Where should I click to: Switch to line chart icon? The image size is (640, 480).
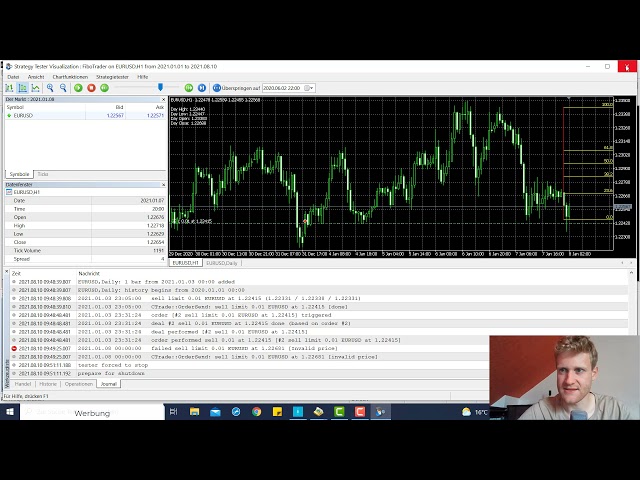pyautogui.click(x=36, y=88)
